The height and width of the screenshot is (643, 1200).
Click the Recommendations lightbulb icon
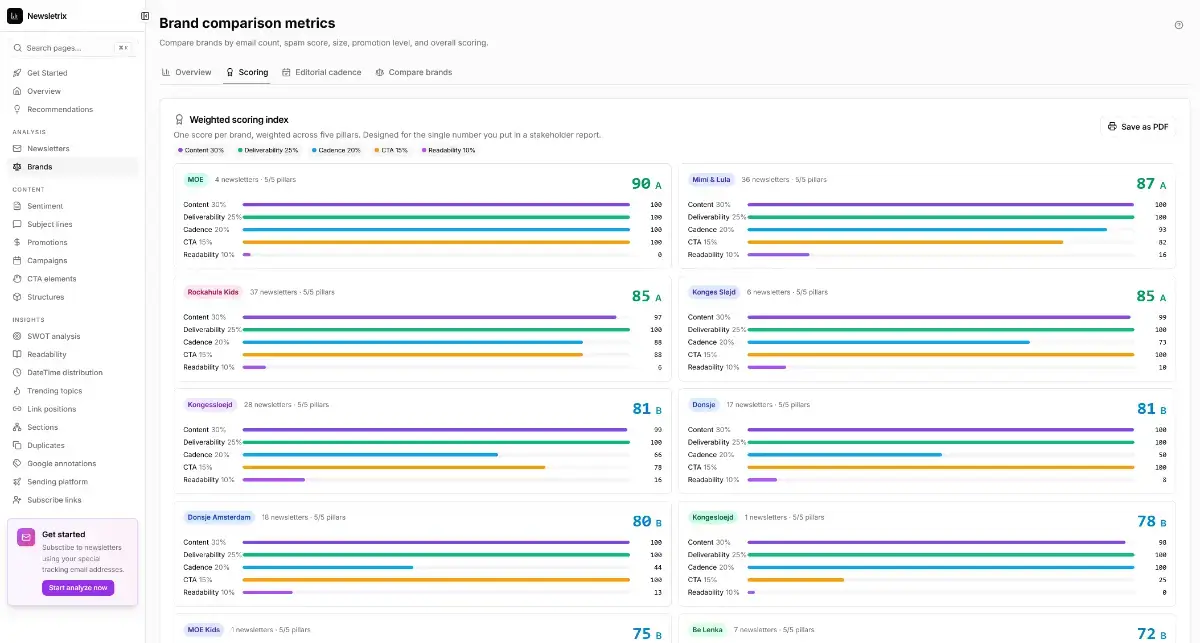pyautogui.click(x=17, y=109)
